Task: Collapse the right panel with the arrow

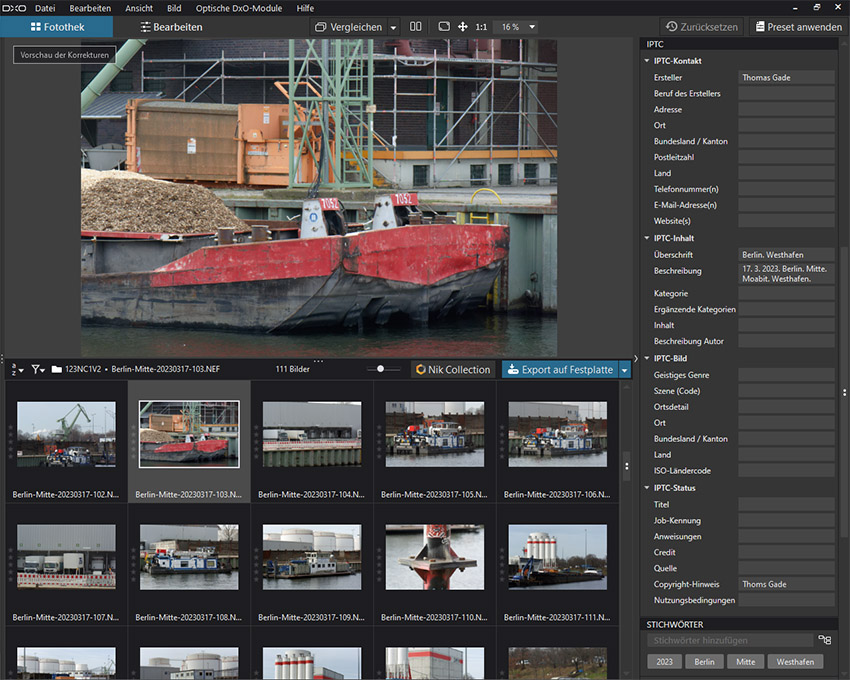Action: pyautogui.click(x=636, y=358)
